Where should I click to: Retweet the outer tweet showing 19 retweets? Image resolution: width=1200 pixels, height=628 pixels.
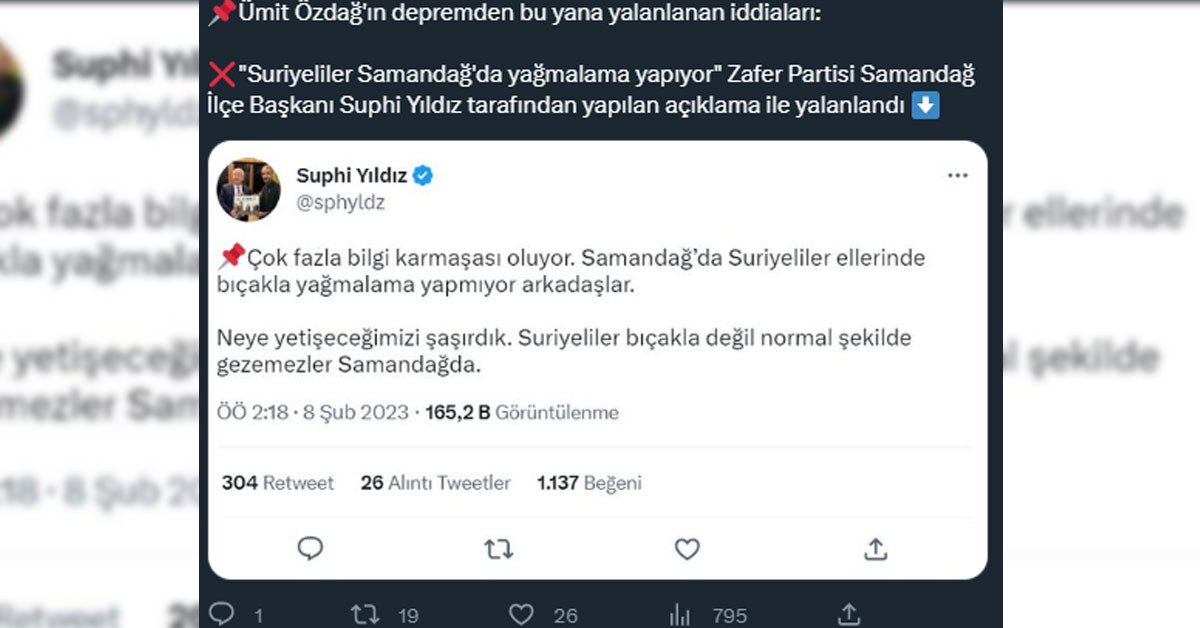coord(364,613)
